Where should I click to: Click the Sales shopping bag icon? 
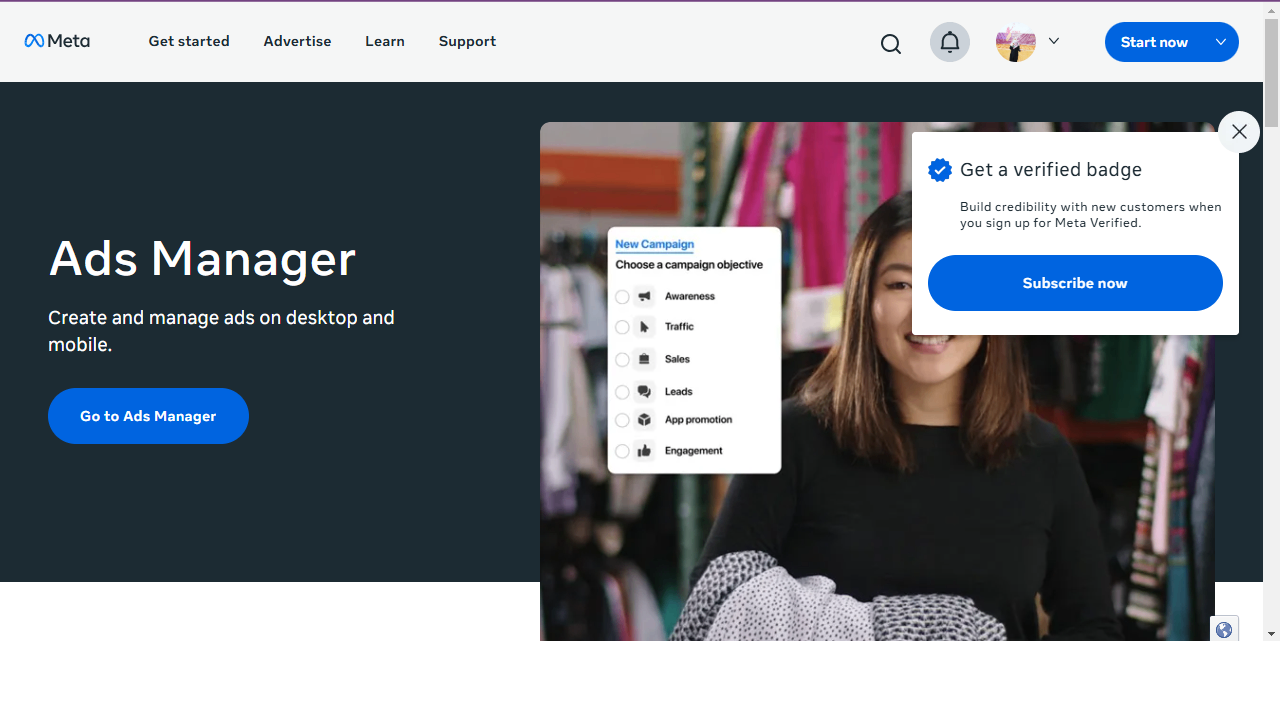(x=644, y=359)
